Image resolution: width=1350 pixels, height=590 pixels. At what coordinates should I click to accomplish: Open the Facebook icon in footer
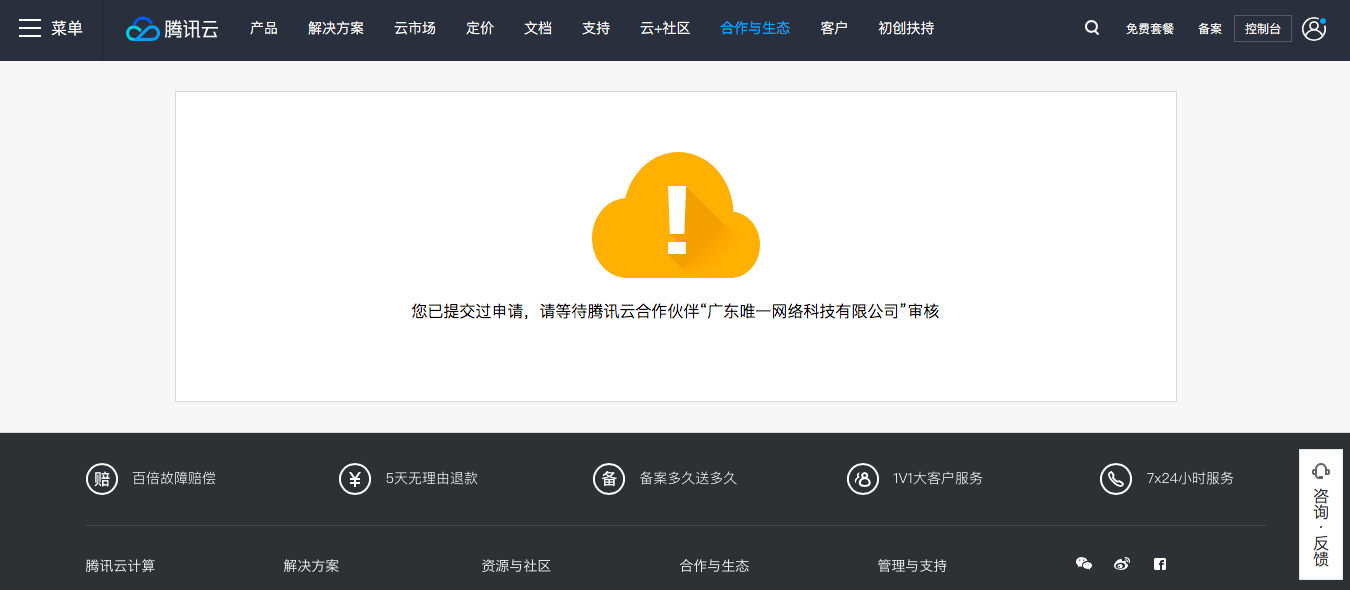[x=1160, y=564]
